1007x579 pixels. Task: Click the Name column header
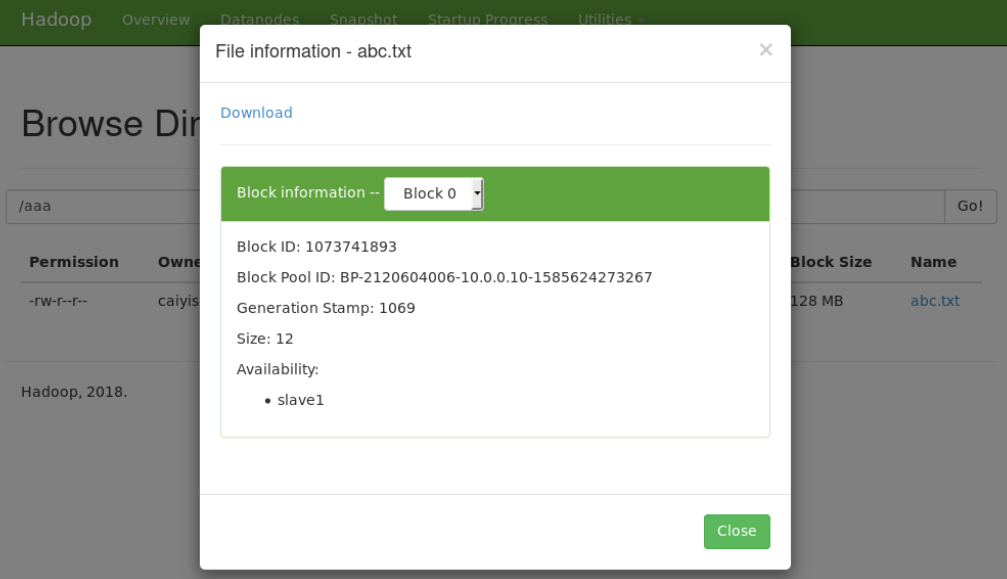pos(933,262)
